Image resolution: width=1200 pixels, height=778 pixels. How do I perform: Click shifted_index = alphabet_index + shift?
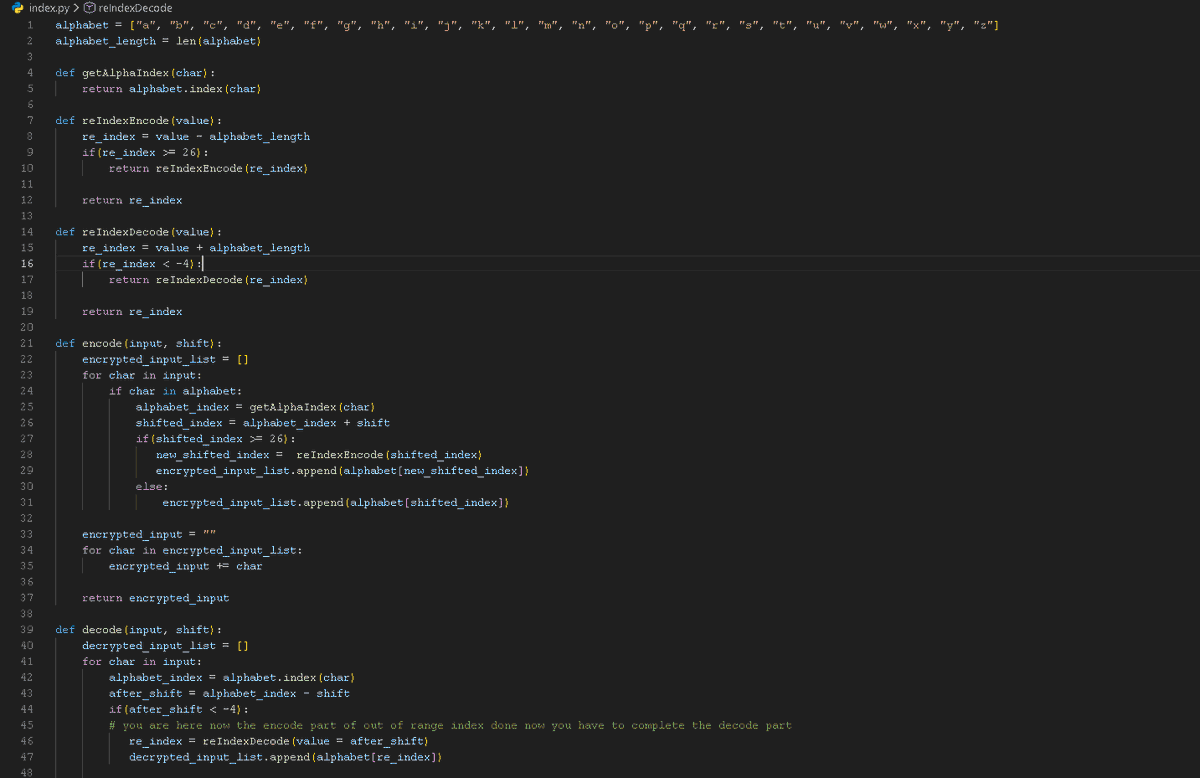pyautogui.click(x=263, y=423)
